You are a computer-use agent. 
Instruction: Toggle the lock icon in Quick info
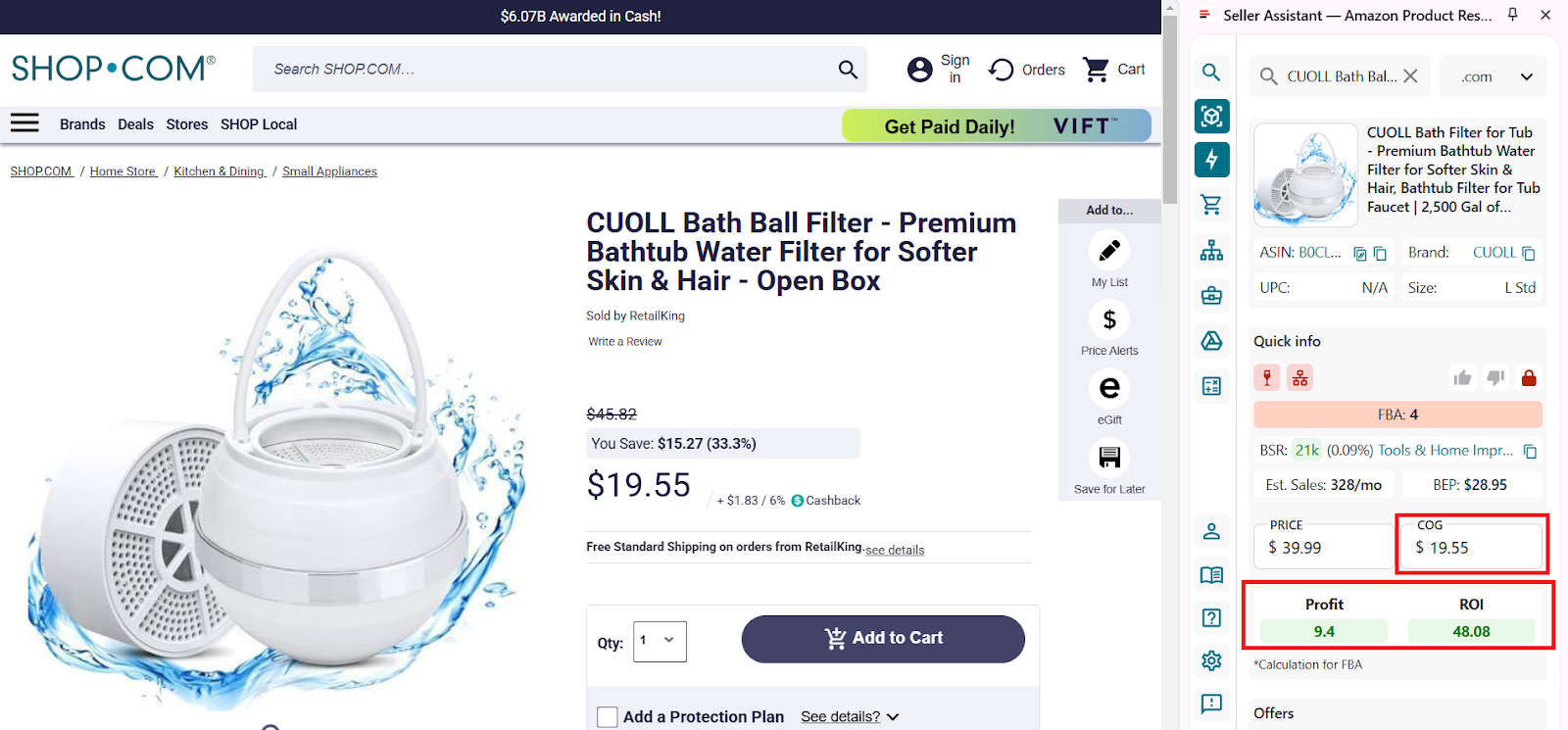(1528, 377)
